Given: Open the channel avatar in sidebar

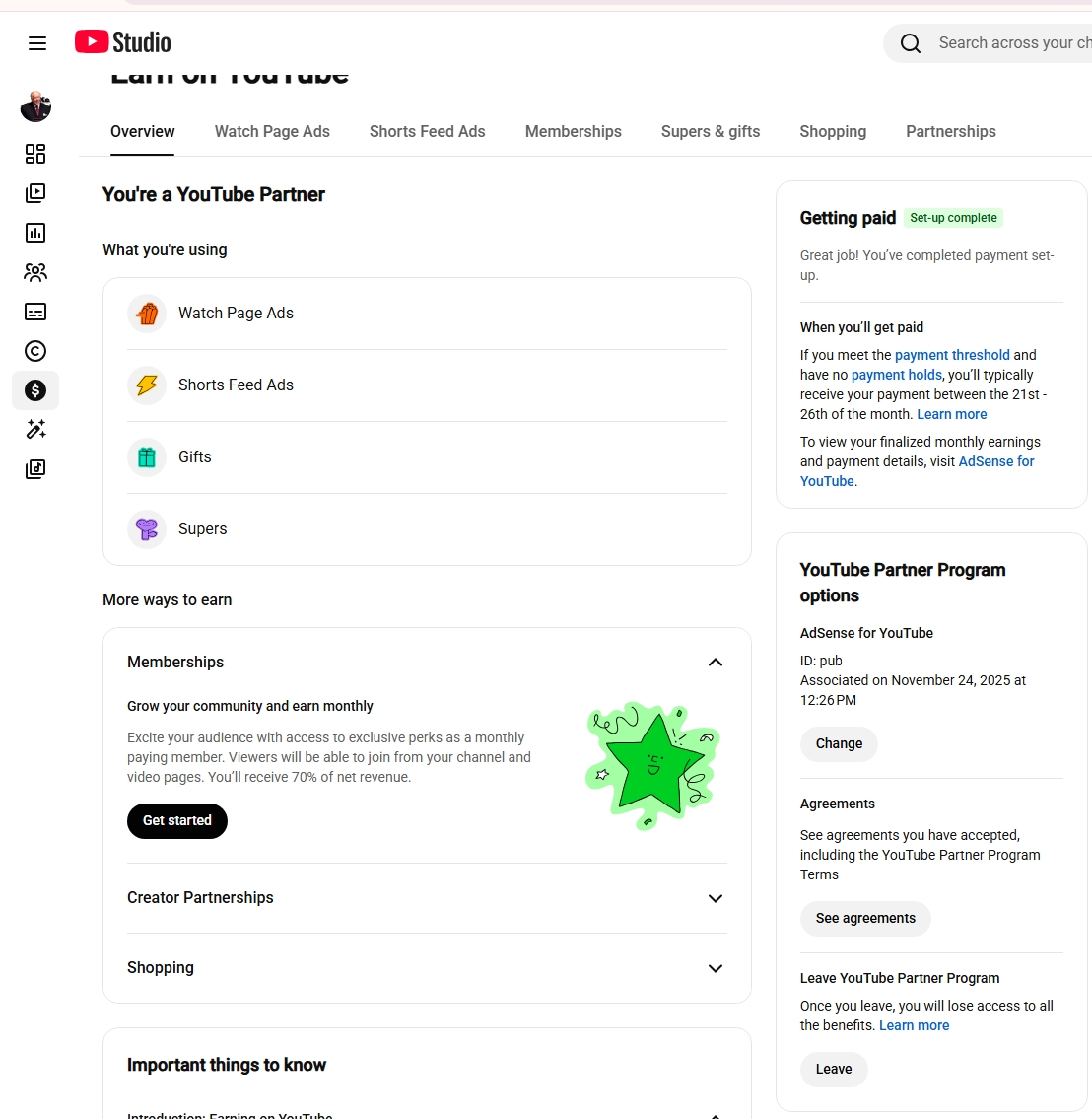Looking at the screenshot, I should 35,107.
